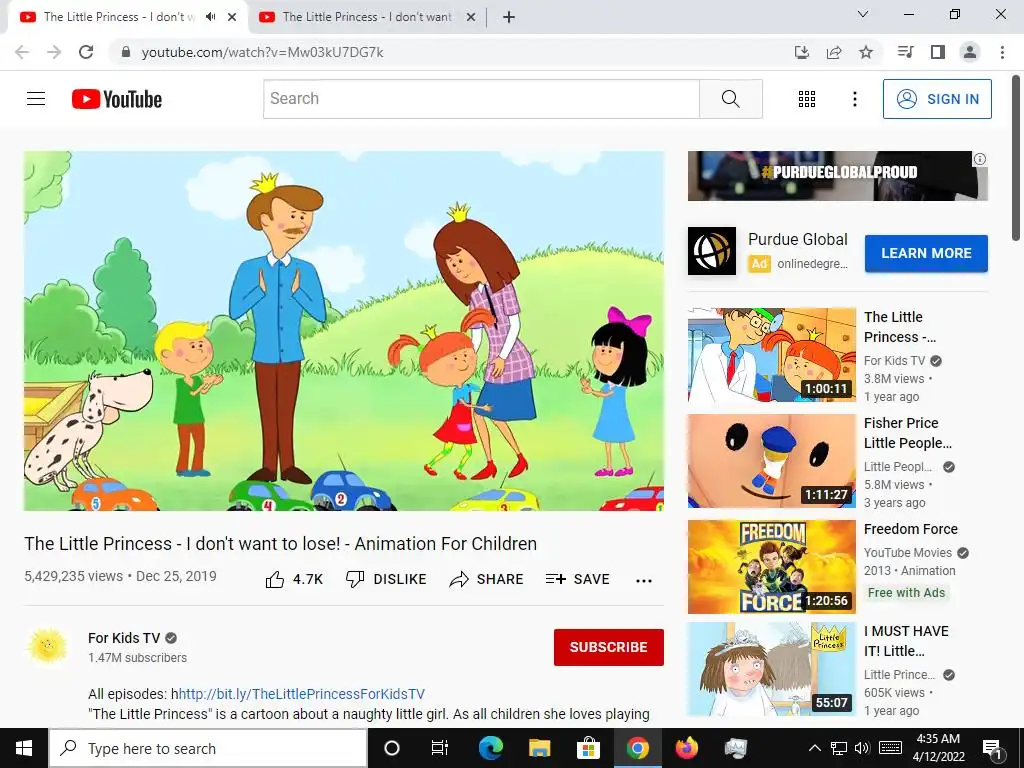
Task: Open Freedom Force video title
Action: point(910,529)
